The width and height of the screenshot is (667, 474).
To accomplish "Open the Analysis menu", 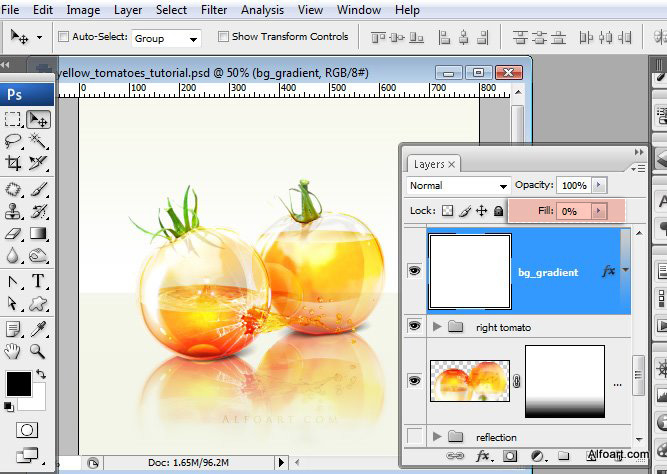I will [x=262, y=10].
